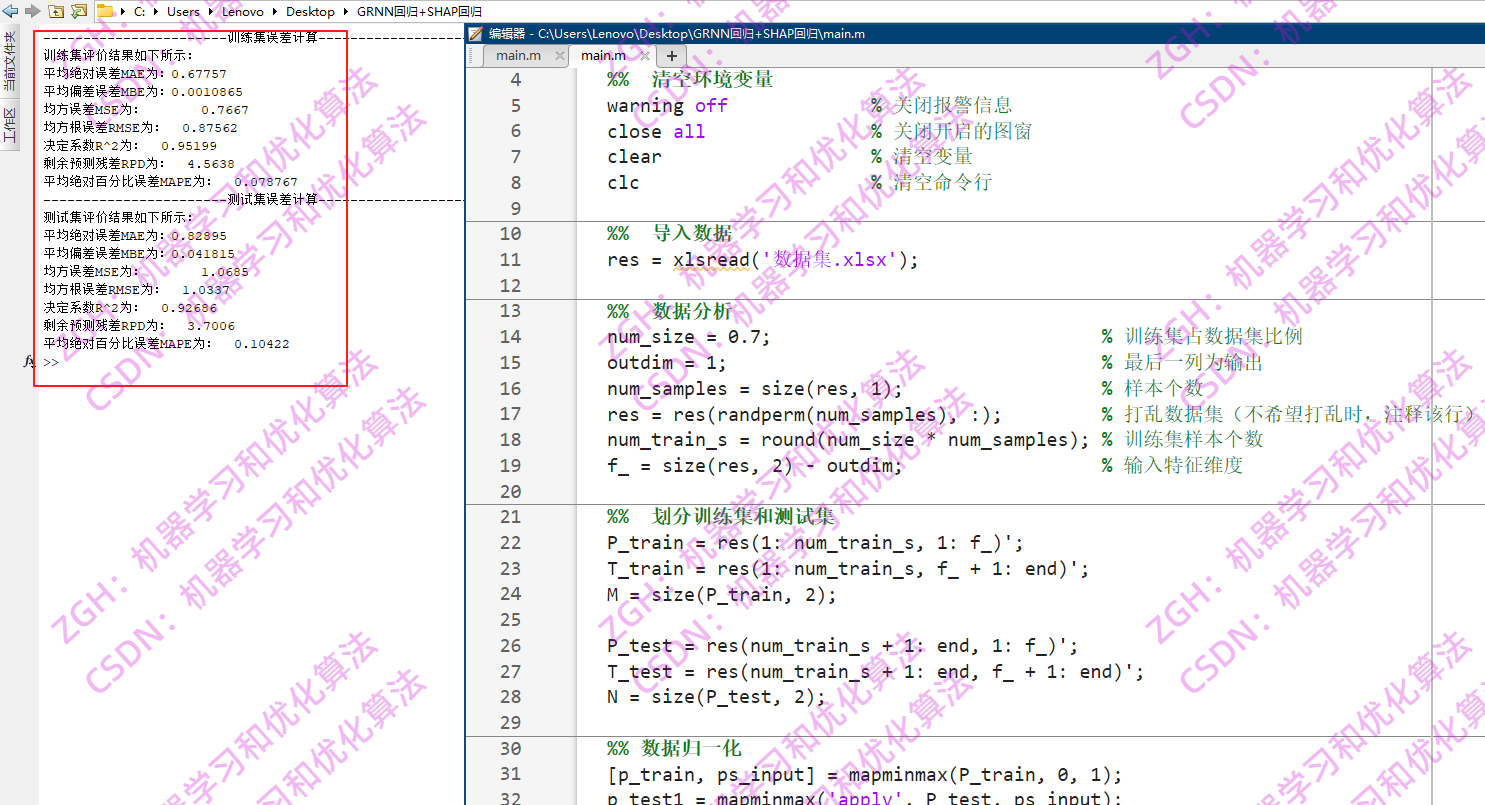The image size is (1485, 805).
Task: Open a new editor tab with the plus icon
Action: pyautogui.click(x=670, y=55)
